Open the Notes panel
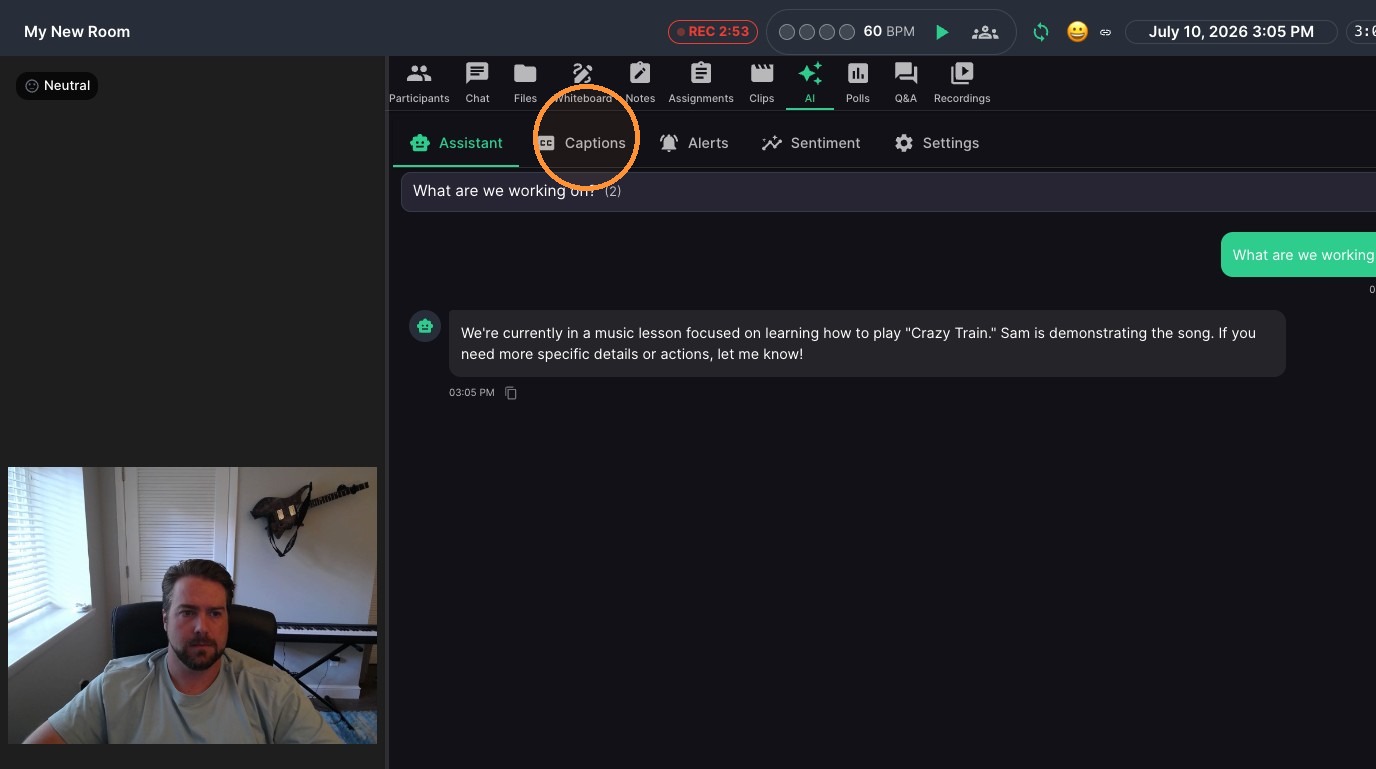Image resolution: width=1376 pixels, height=769 pixels. pyautogui.click(x=640, y=83)
